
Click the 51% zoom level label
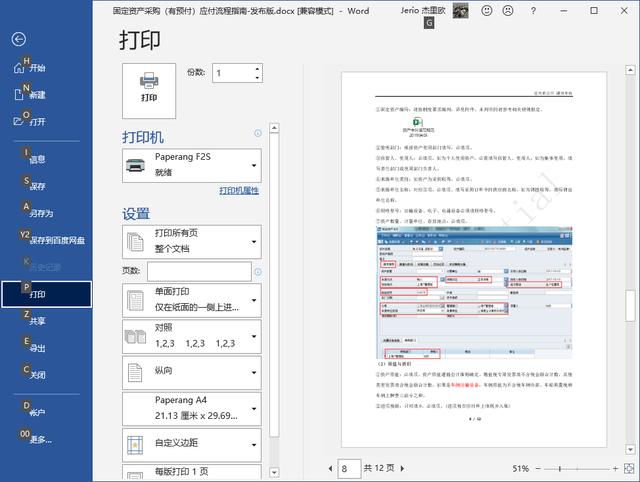(520, 469)
